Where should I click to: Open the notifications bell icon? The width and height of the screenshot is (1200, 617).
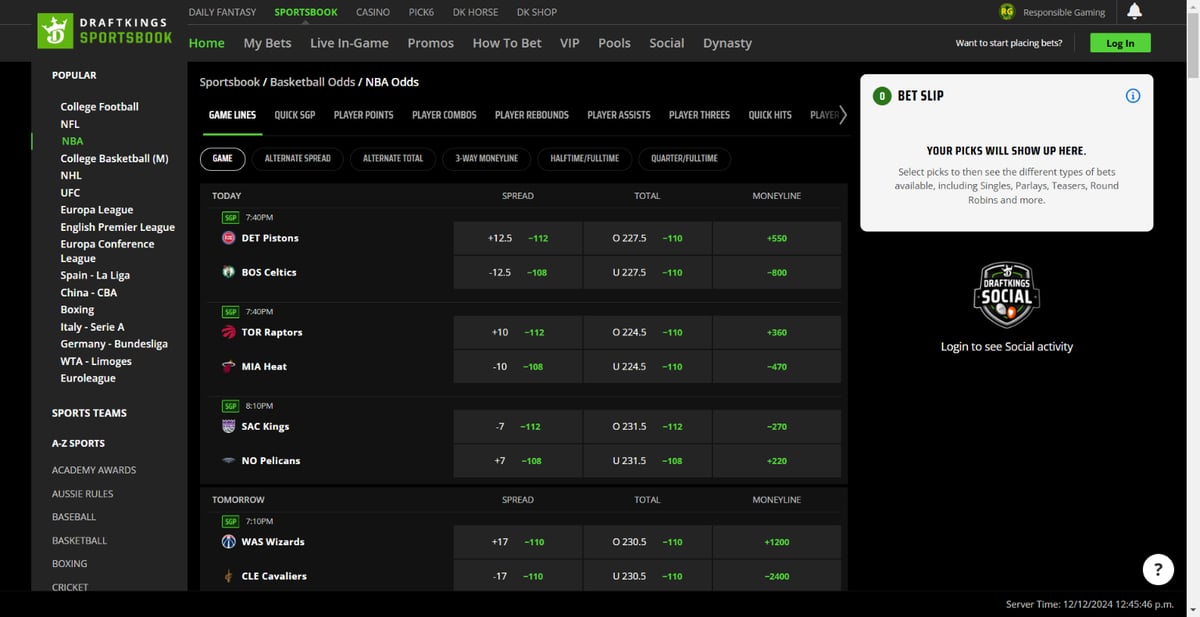(x=1134, y=12)
